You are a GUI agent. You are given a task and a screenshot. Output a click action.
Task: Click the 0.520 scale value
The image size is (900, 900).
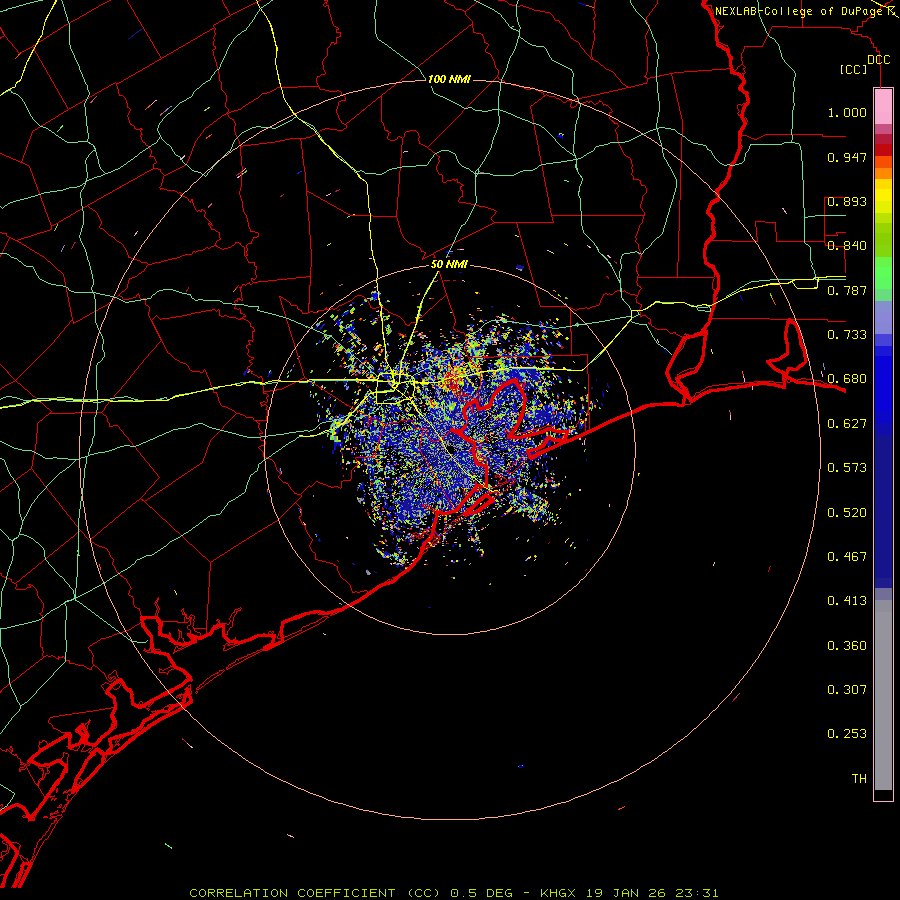coord(847,513)
